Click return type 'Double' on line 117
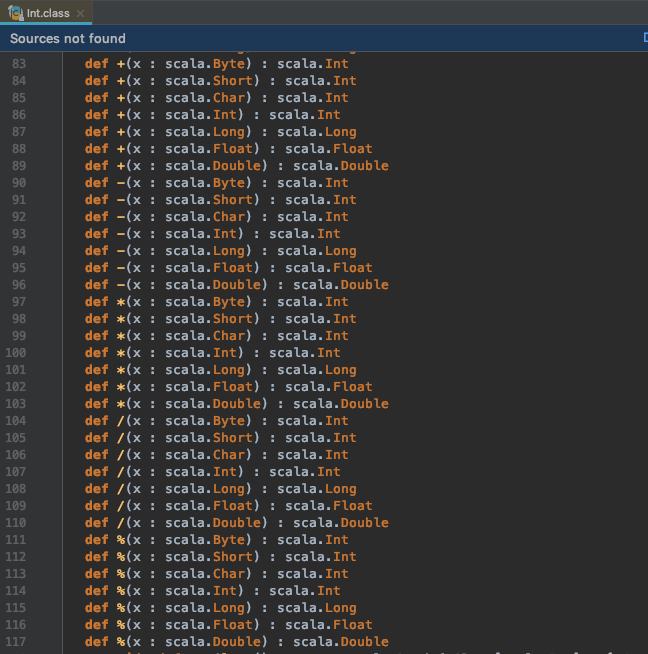Viewport: 648px width, 654px height. [365, 641]
